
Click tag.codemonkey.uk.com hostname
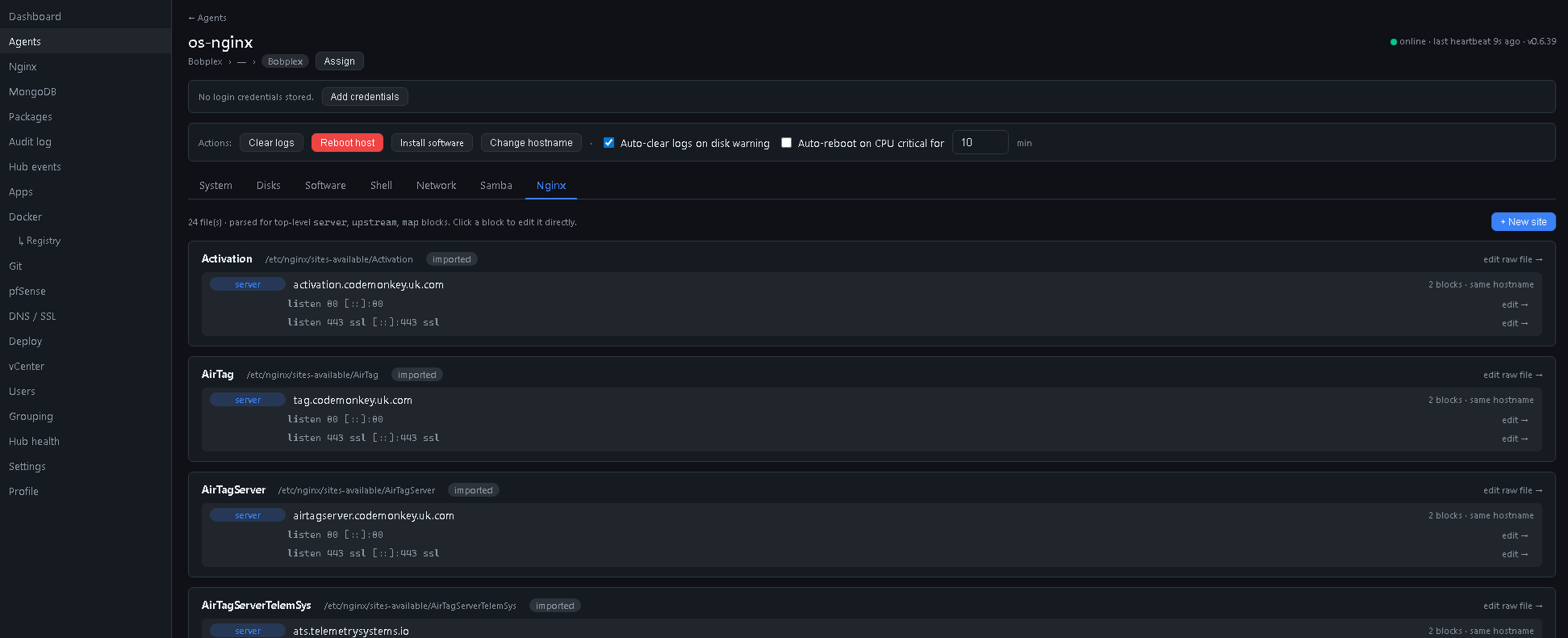click(353, 401)
